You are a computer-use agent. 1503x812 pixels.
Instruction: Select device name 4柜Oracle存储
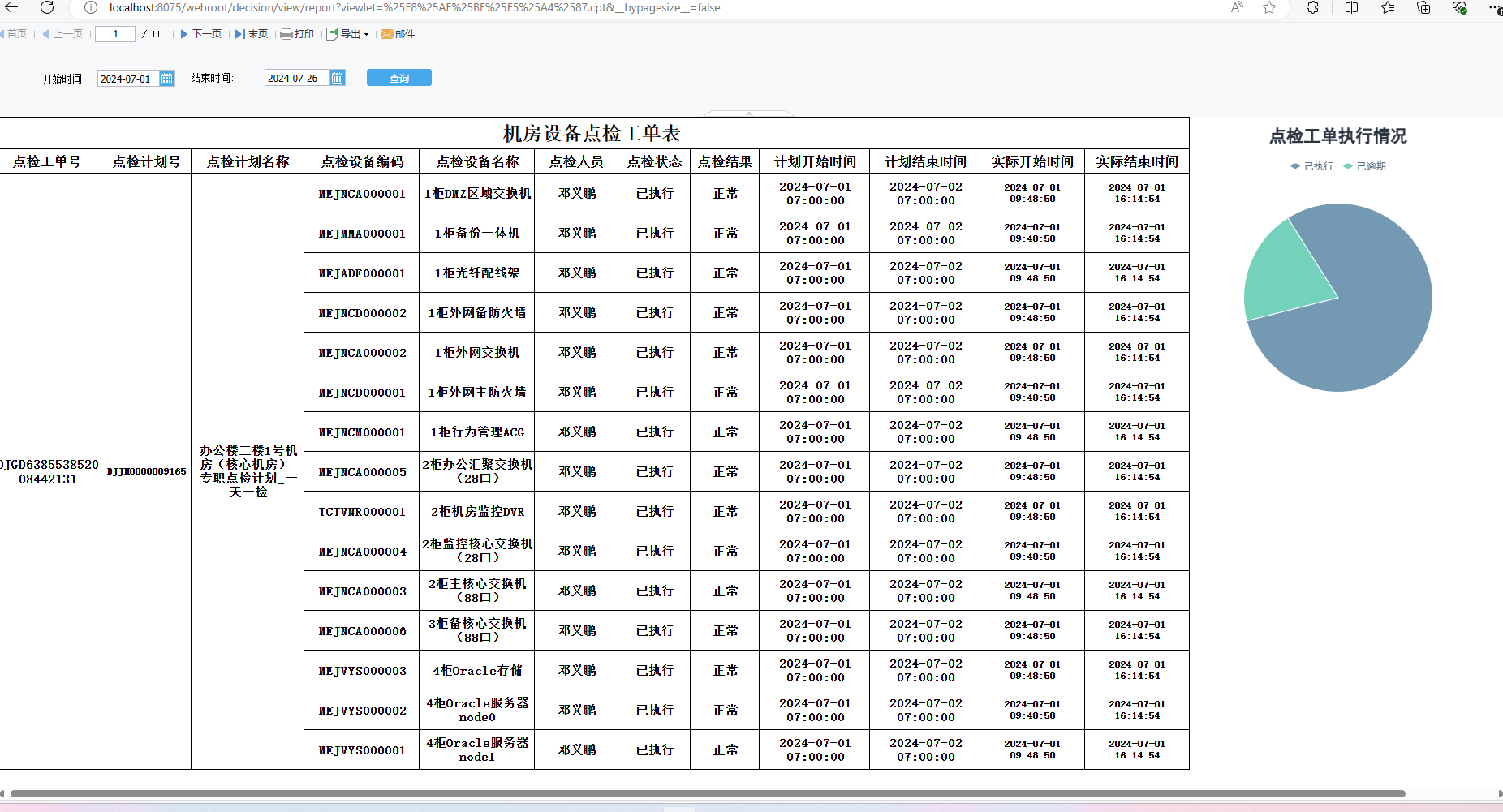tap(477, 671)
